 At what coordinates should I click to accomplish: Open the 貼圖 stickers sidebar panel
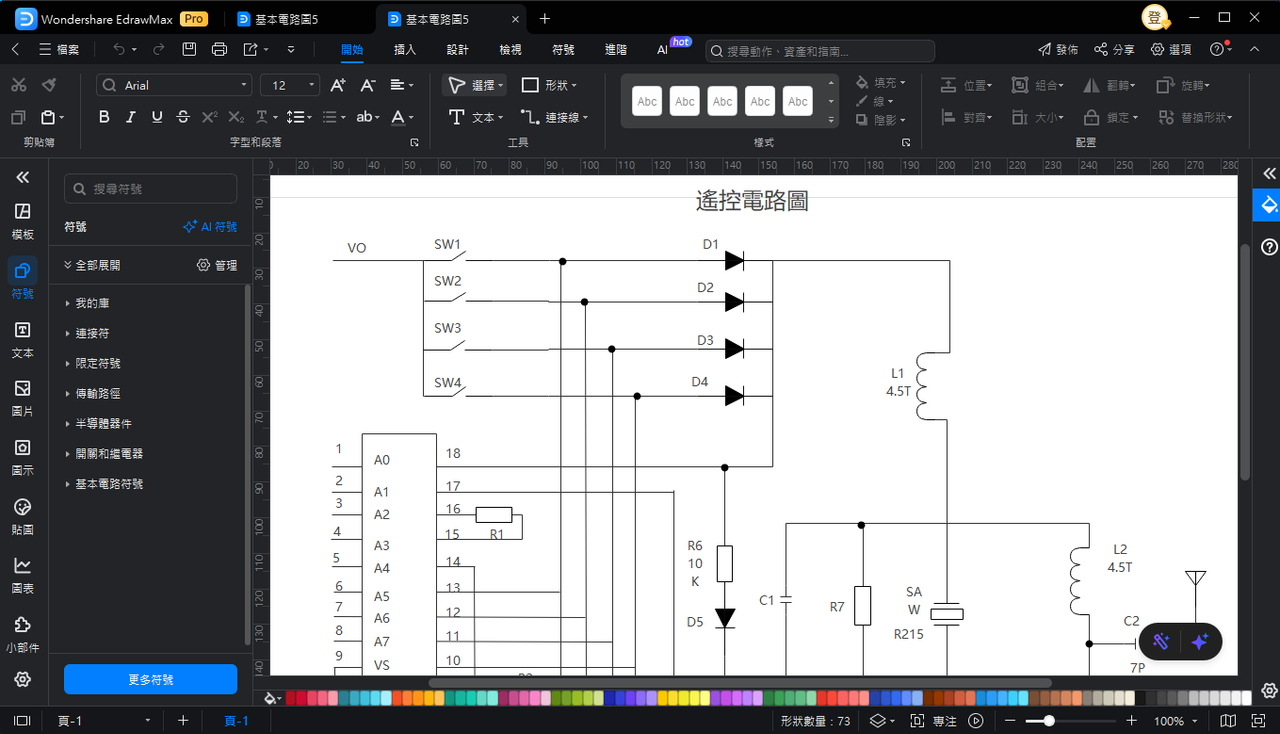(x=22, y=516)
